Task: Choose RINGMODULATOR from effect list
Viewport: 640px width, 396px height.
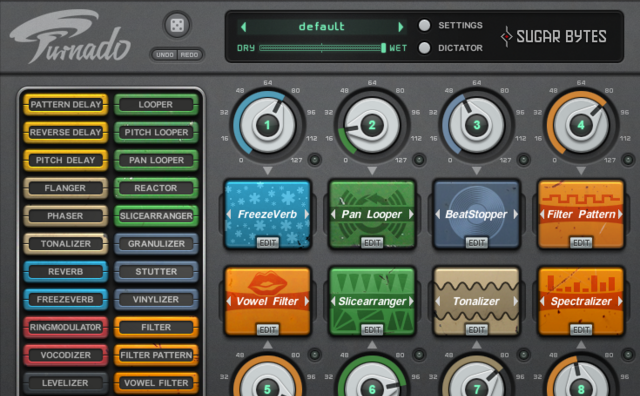Action: [x=66, y=327]
